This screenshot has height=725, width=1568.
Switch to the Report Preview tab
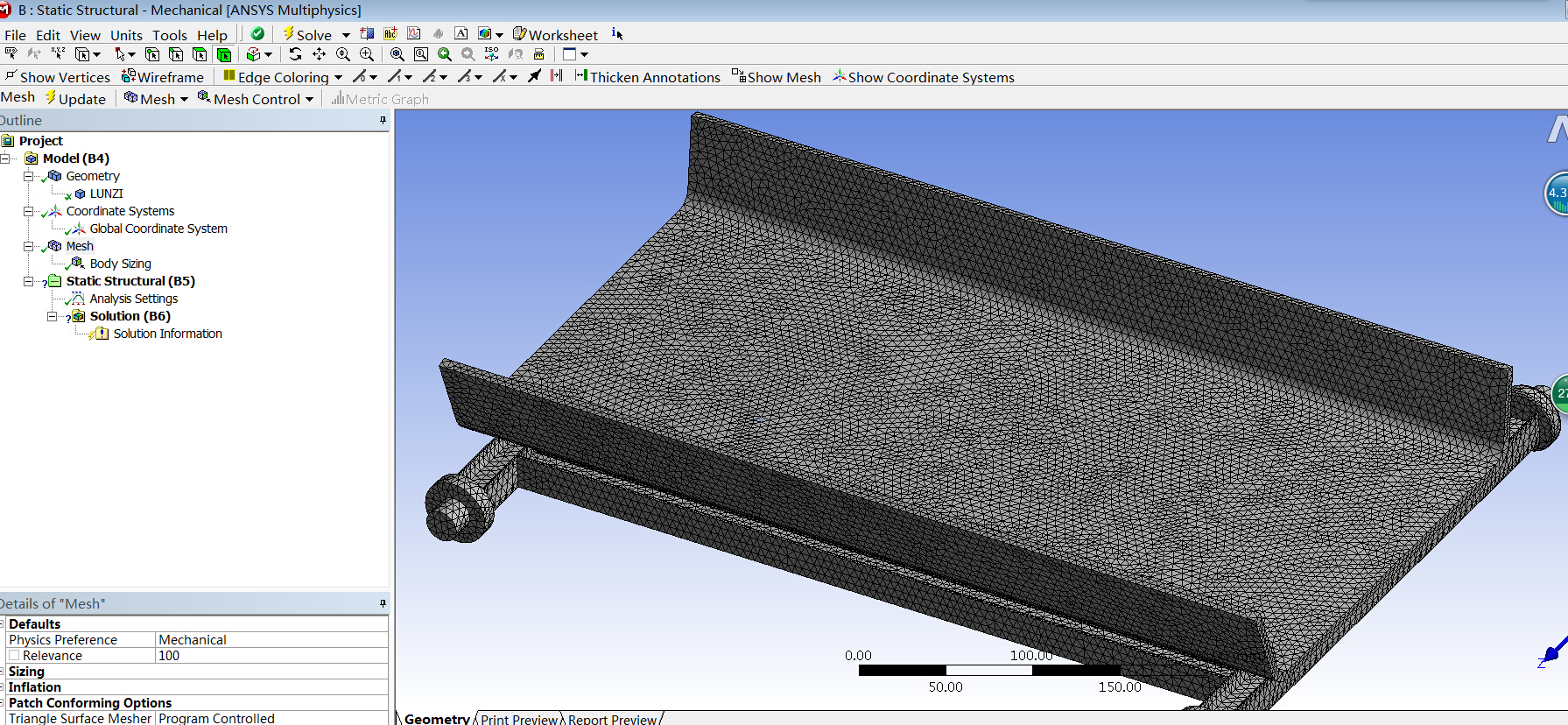click(612, 719)
